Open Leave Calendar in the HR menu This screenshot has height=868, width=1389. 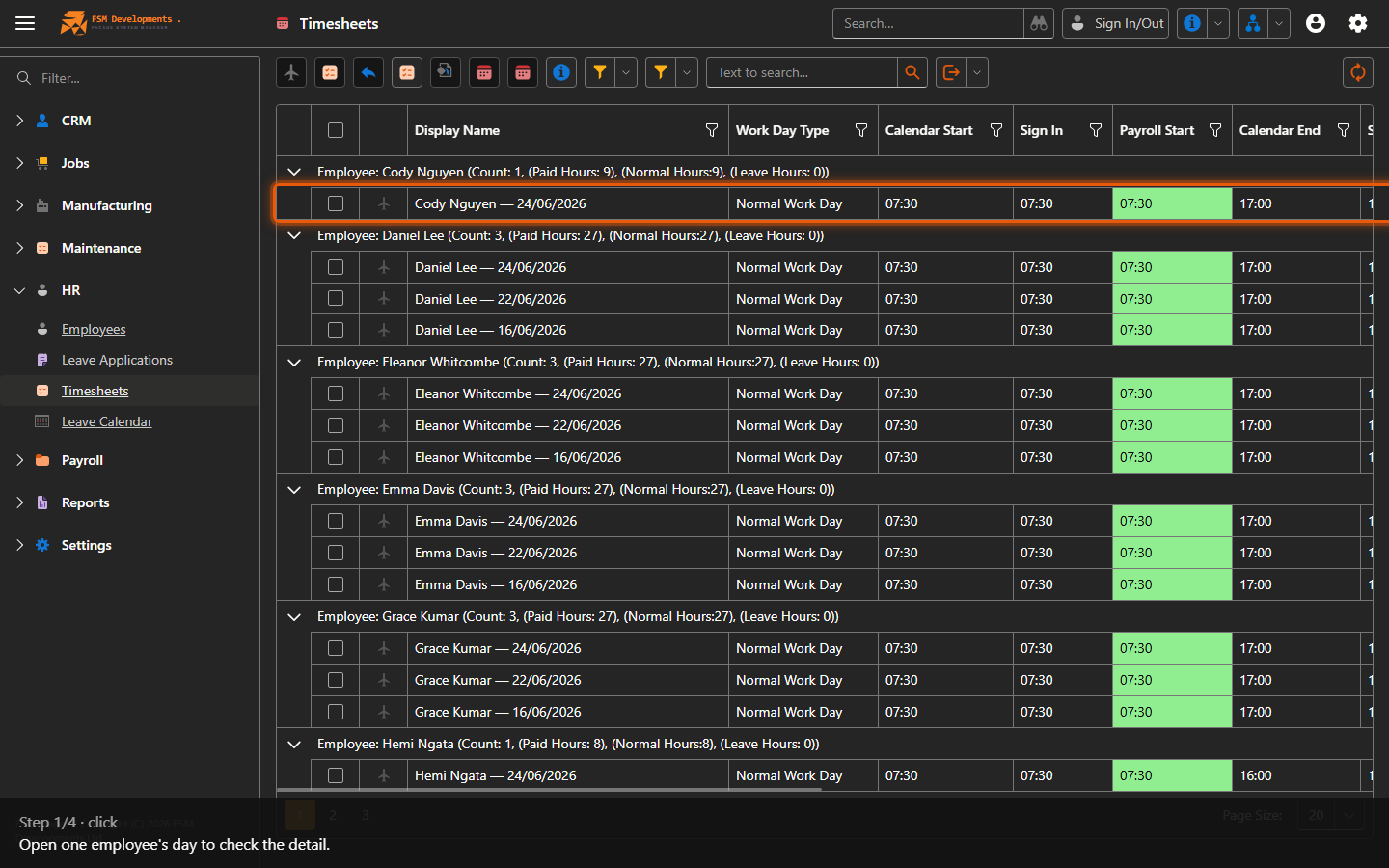pos(107,421)
